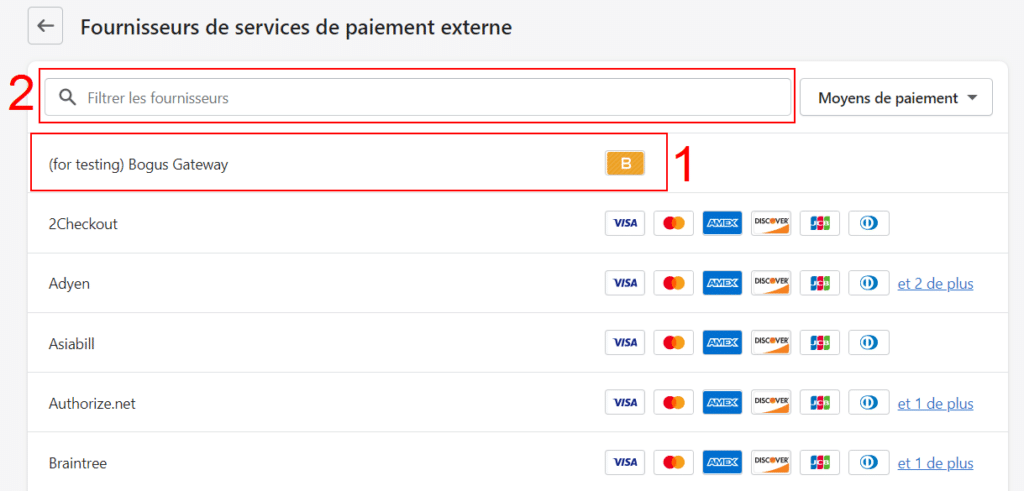Show Adyen's "et 2 de plus" methods

point(935,283)
